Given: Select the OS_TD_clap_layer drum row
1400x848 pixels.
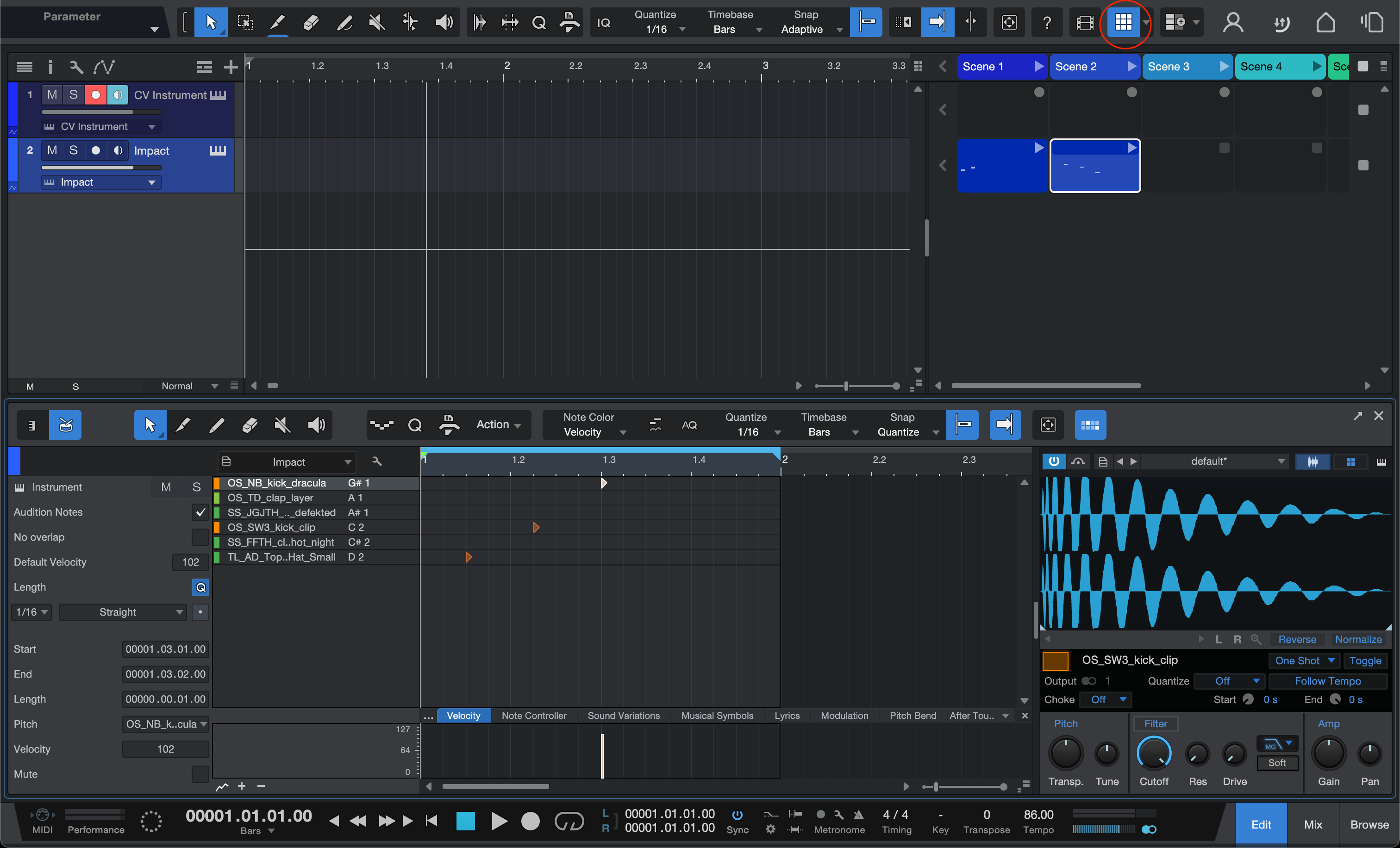Looking at the screenshot, I should (x=316, y=498).
